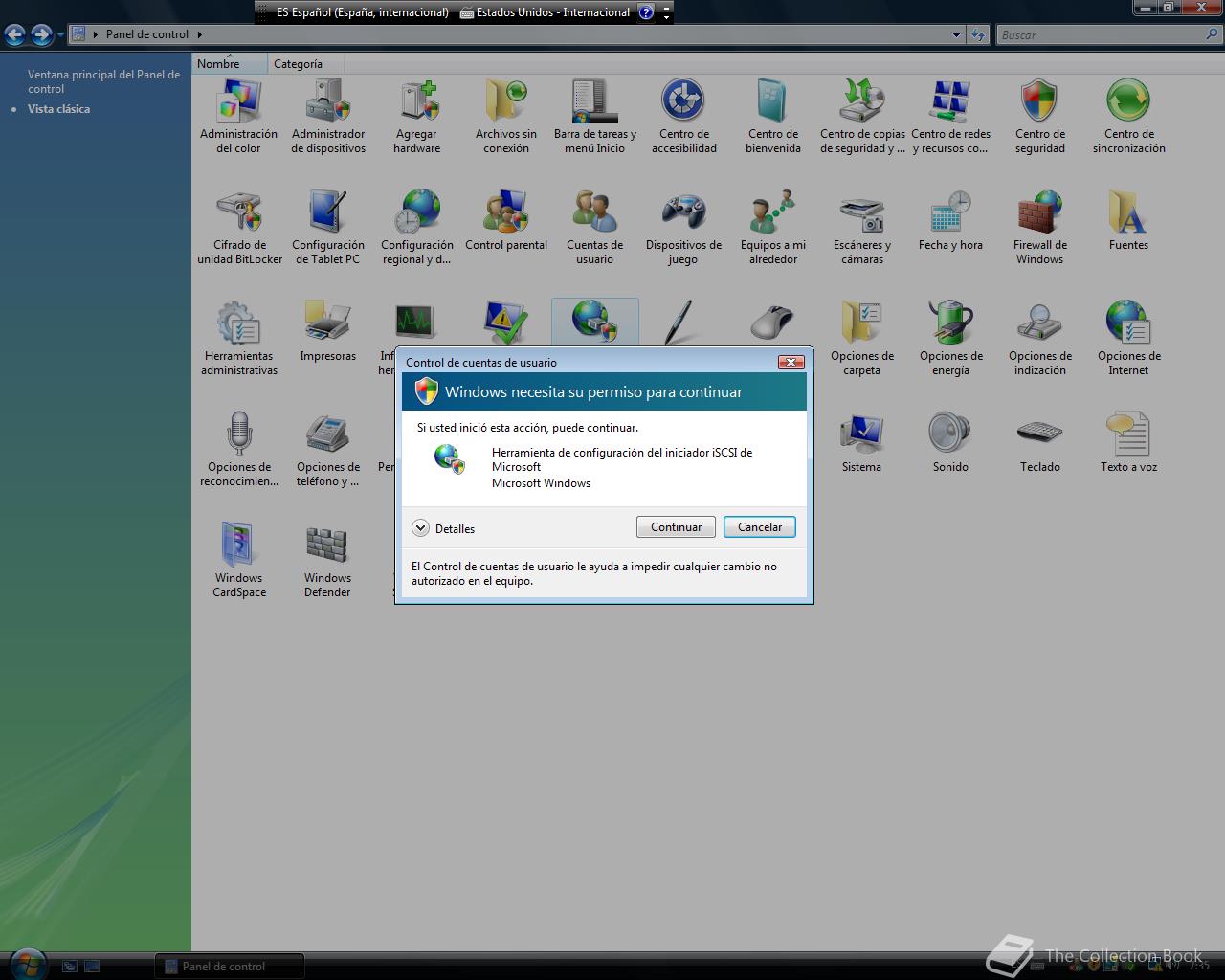Open Texto a voz icon
The height and width of the screenshot is (980, 1225).
[1129, 442]
